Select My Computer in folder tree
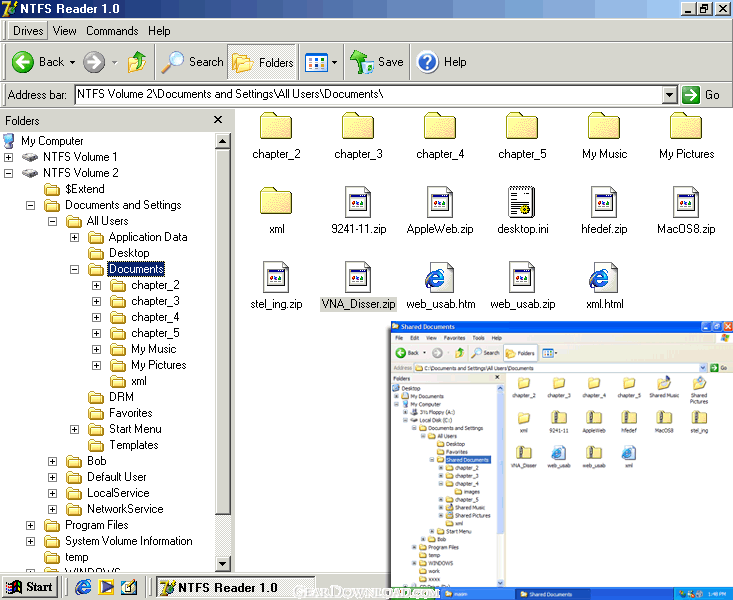This screenshot has height=600, width=733. (x=52, y=141)
